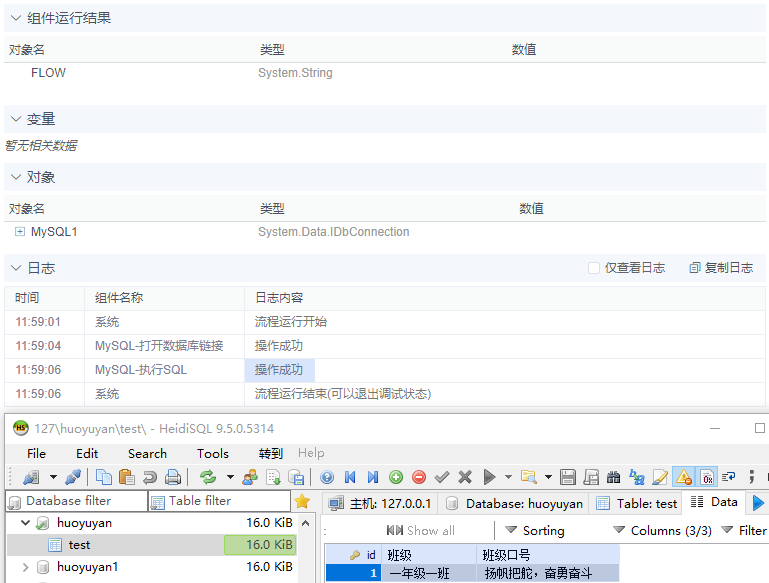The image size is (769, 583).
Task: Open the session manager dropdown arrow
Action: click(x=53, y=477)
